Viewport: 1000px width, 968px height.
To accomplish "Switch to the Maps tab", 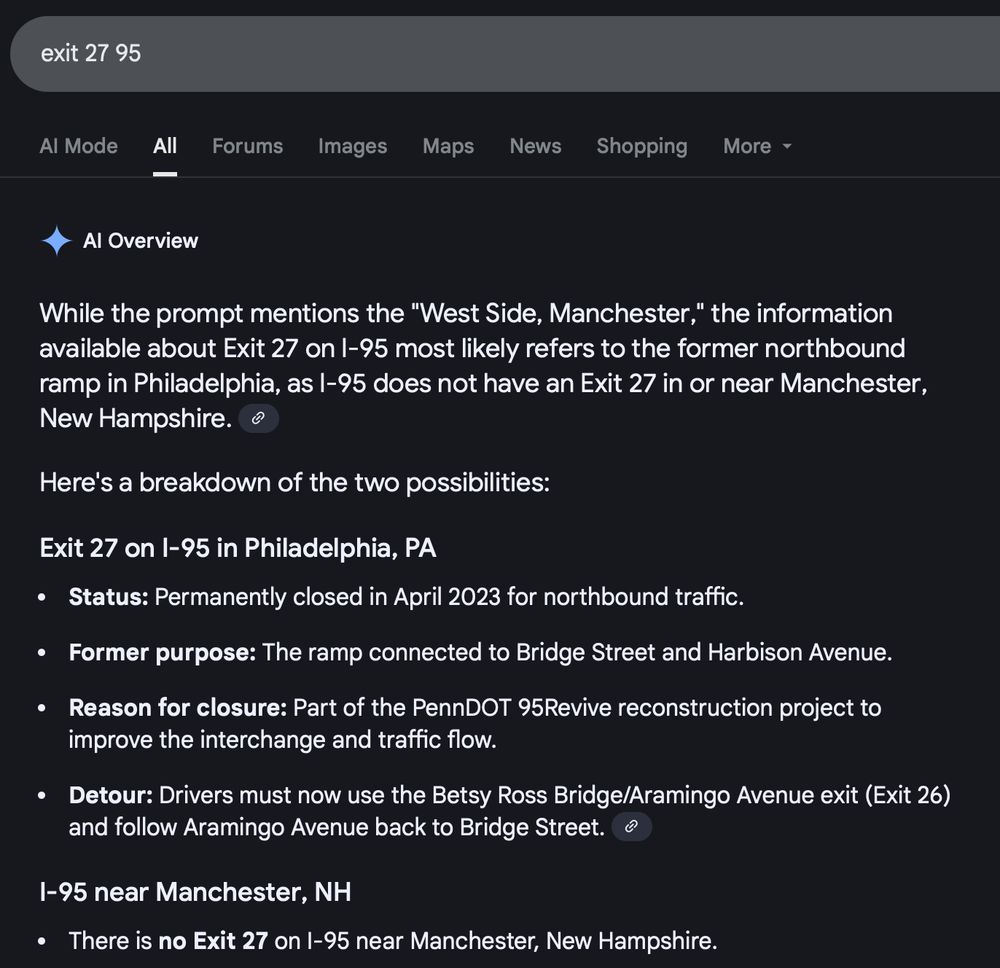I will pyautogui.click(x=447, y=146).
